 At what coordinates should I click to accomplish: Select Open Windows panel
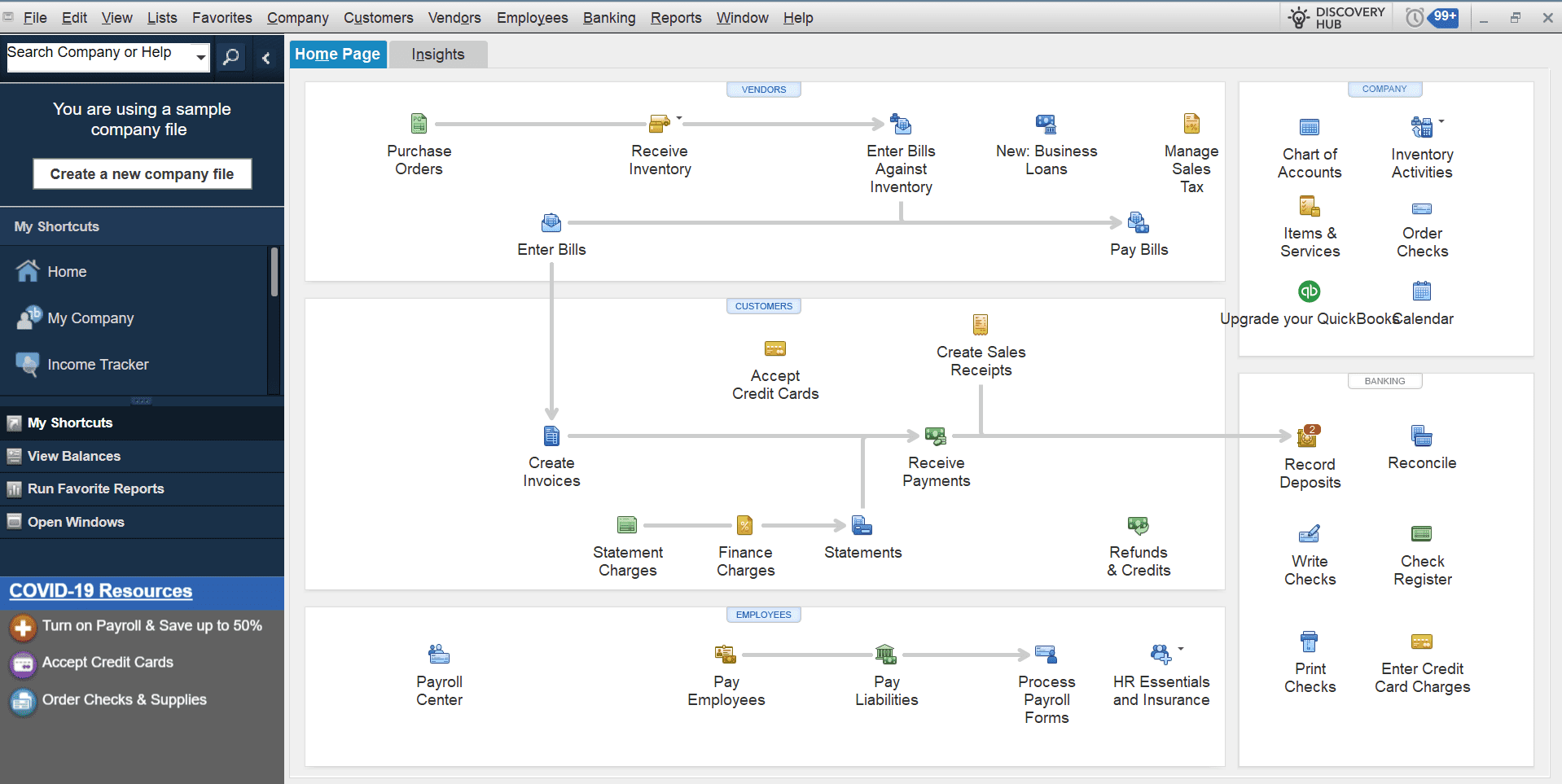(x=142, y=522)
